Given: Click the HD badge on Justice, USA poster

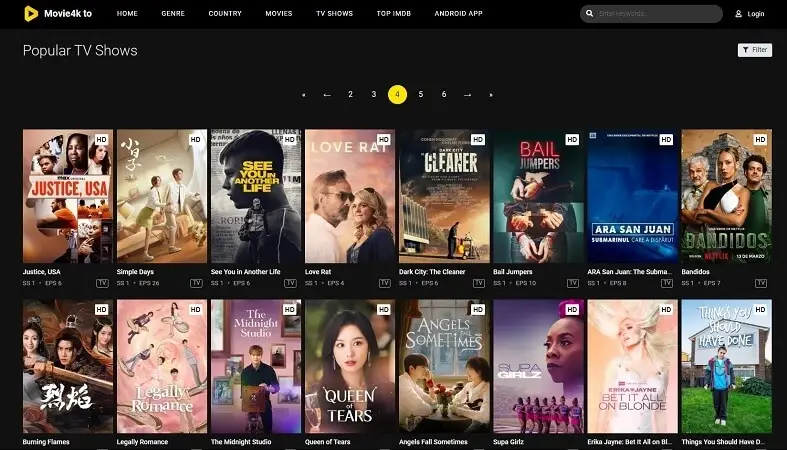Looking at the screenshot, I should point(101,139).
